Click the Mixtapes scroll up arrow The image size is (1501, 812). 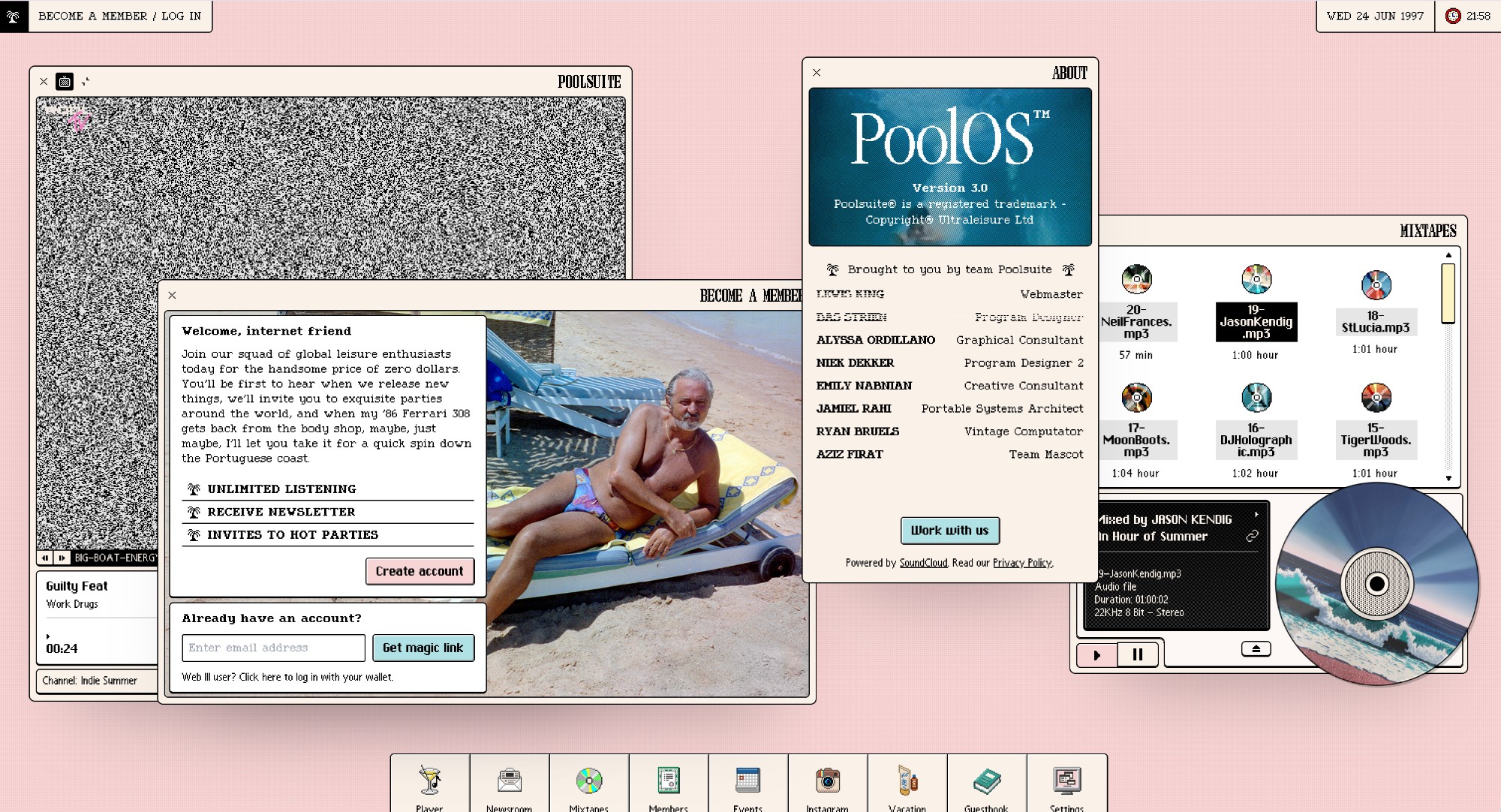pos(1448,255)
